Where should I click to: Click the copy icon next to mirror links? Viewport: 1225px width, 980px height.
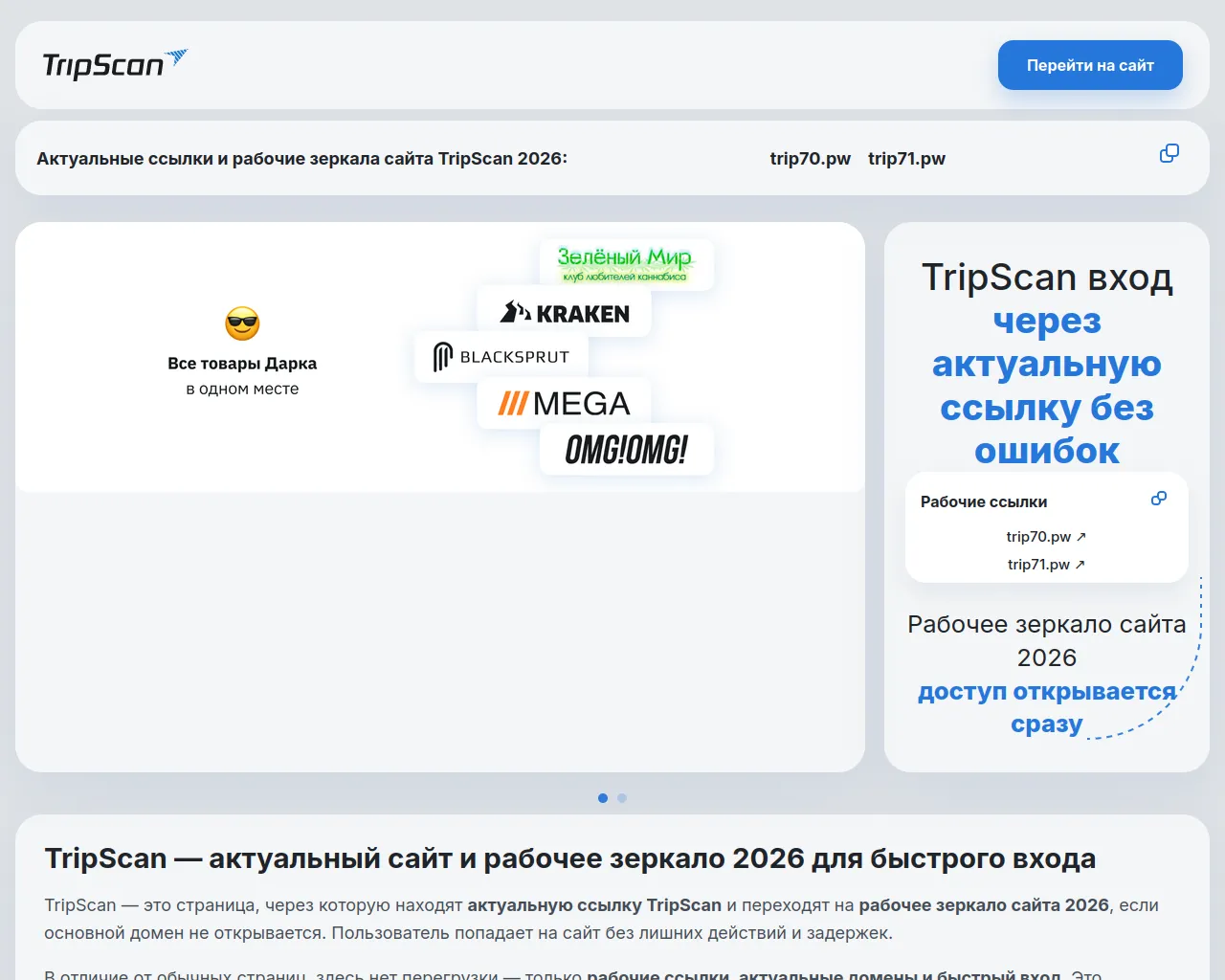tap(1169, 153)
